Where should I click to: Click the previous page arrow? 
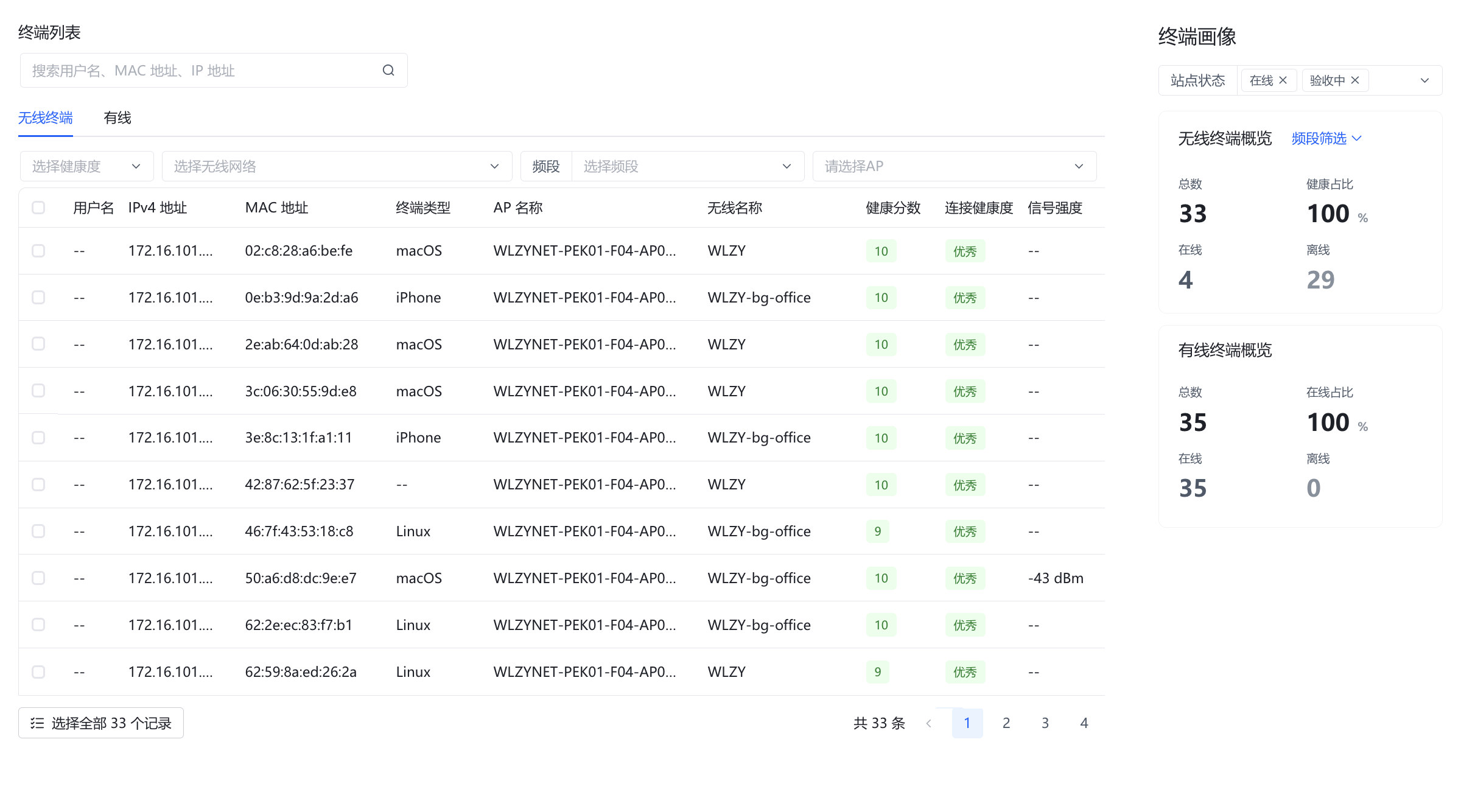(929, 723)
